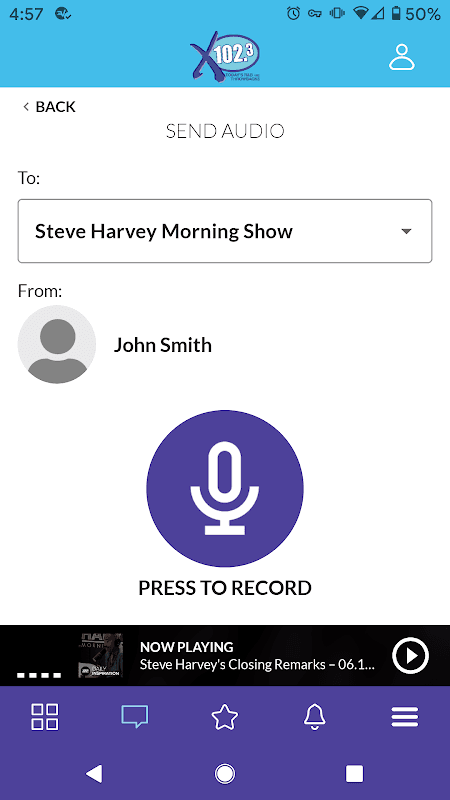Tap the alarm clock status icon
The height and width of the screenshot is (800, 450).
point(293,14)
